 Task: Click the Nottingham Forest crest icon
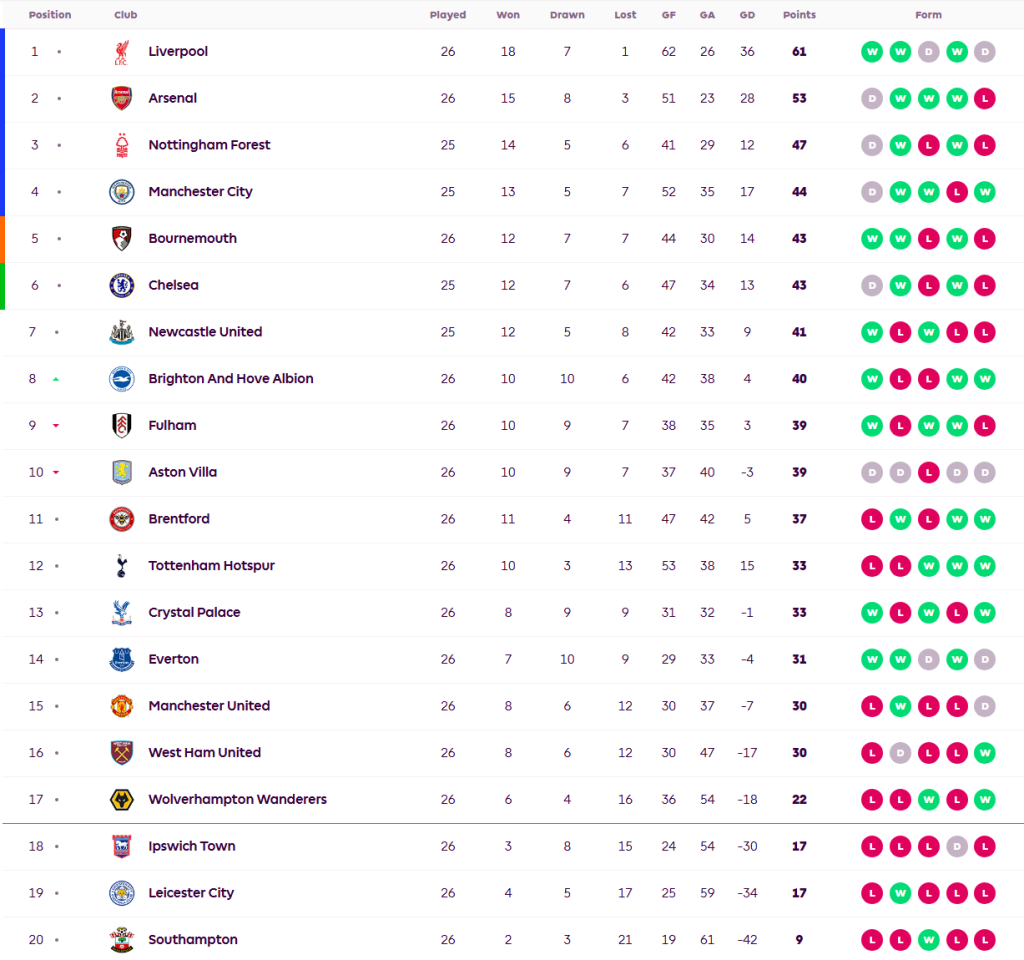coord(121,145)
